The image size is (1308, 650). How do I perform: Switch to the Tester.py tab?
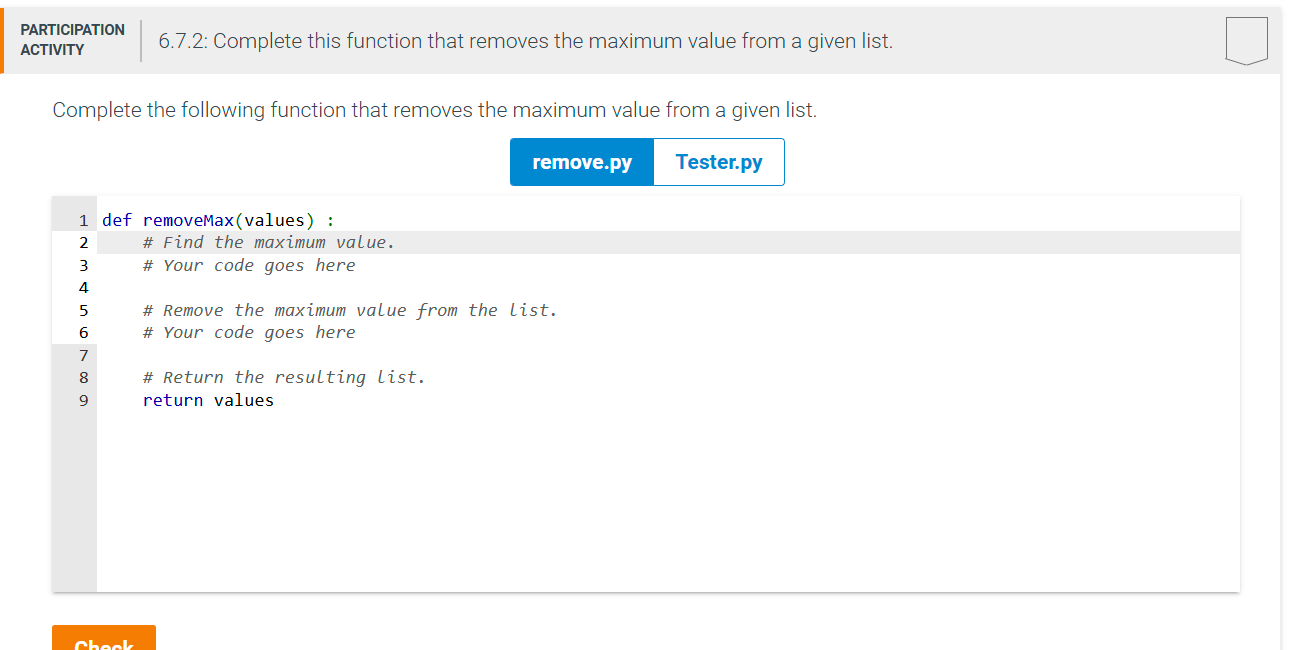click(x=718, y=161)
